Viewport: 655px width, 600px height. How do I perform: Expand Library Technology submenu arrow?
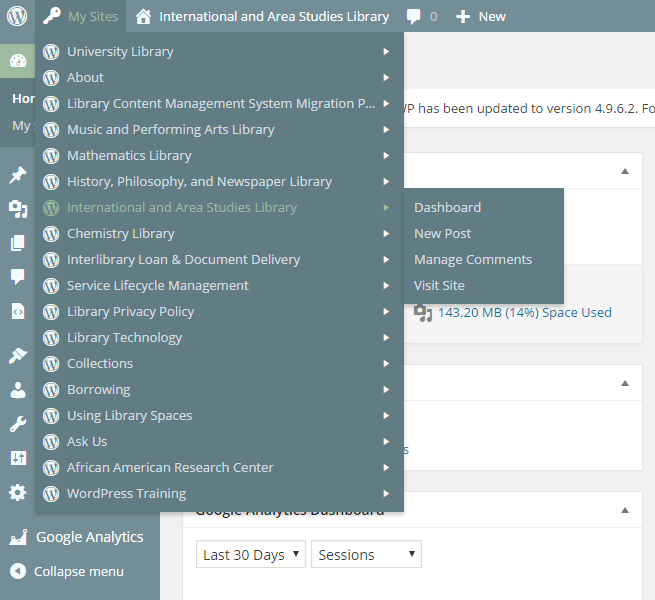pyautogui.click(x=386, y=338)
